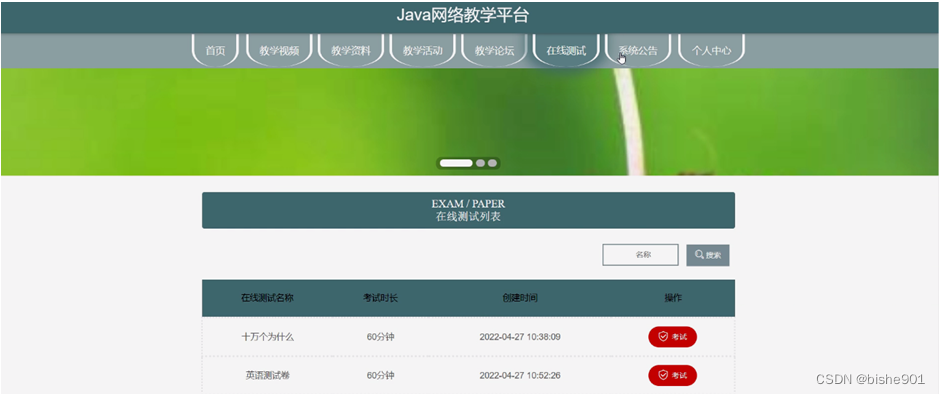Click the shield icon in 英语测试卷 row
This screenshot has height=394, width=940.
(663, 375)
